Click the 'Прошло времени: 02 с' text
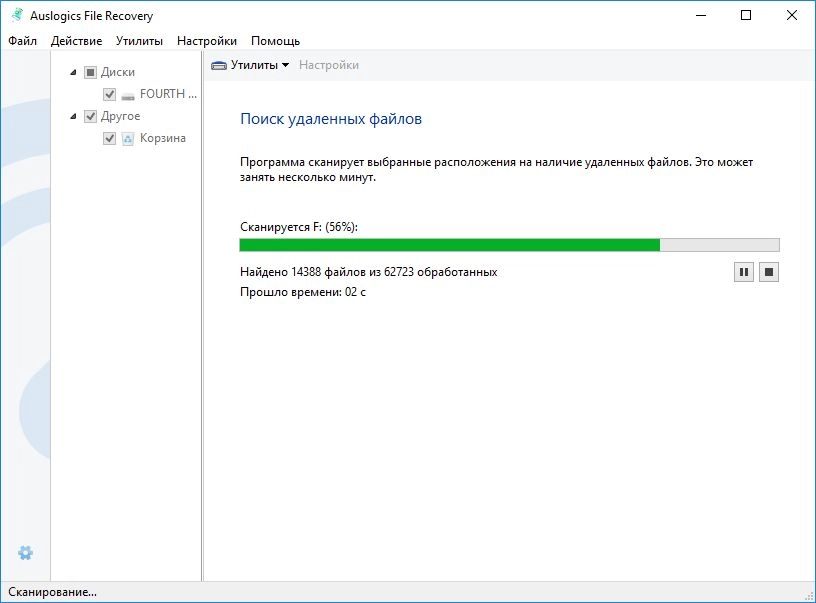816x603 pixels. pyautogui.click(x=302, y=292)
